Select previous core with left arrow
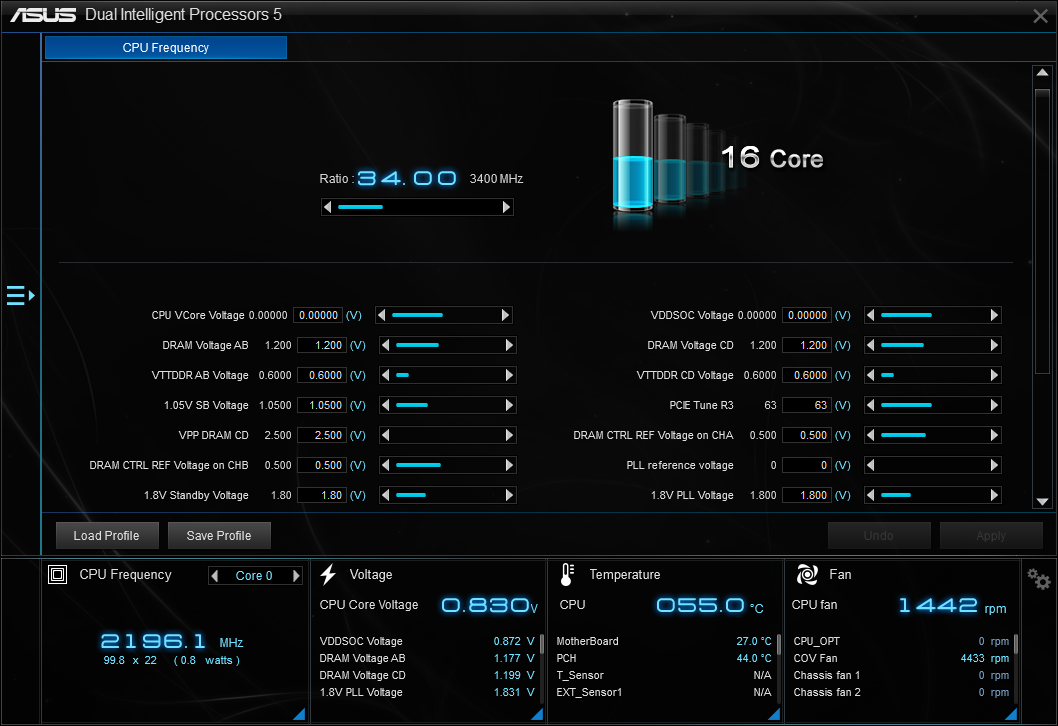The image size is (1058, 726). 215,576
